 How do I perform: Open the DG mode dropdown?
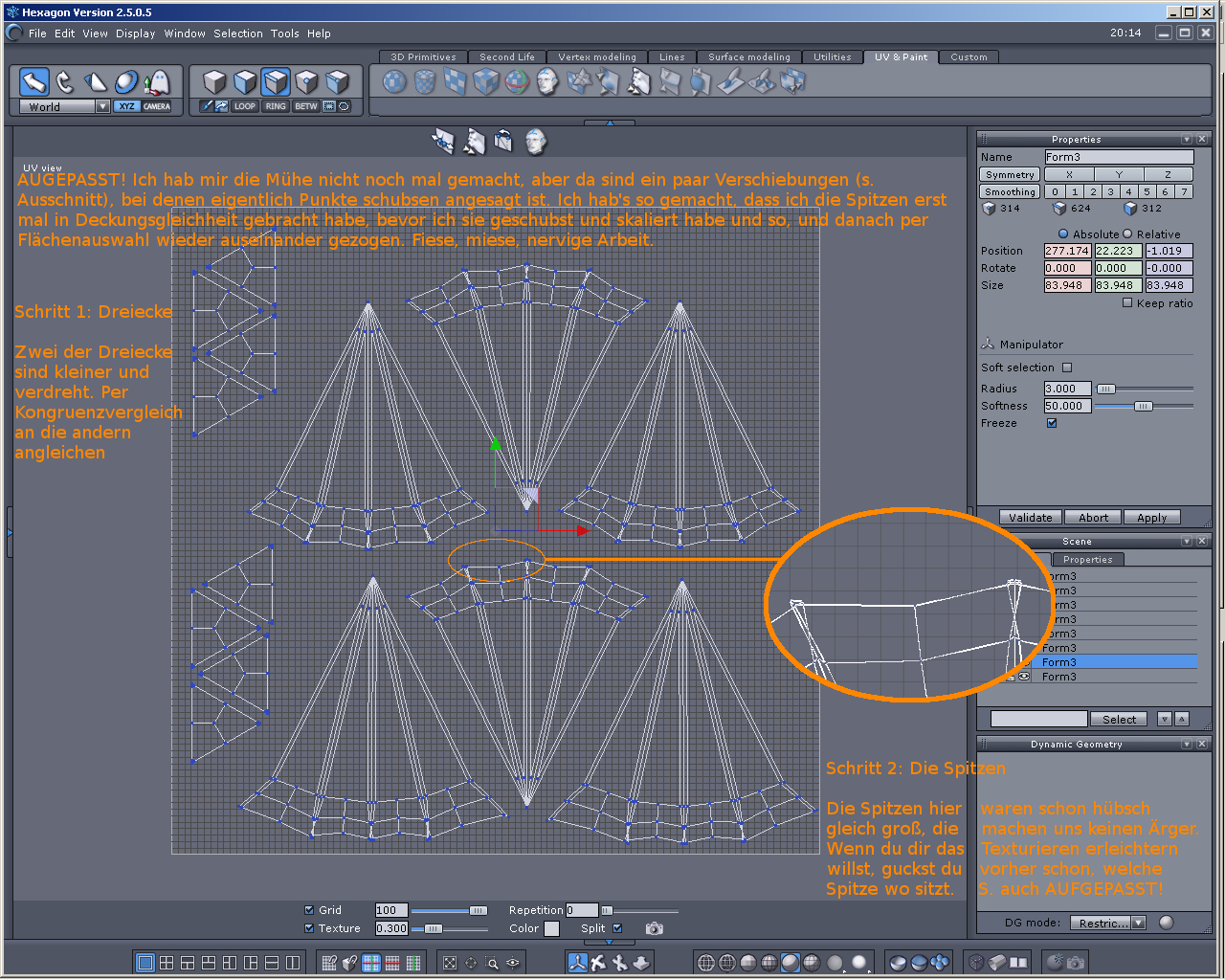coord(1138,924)
